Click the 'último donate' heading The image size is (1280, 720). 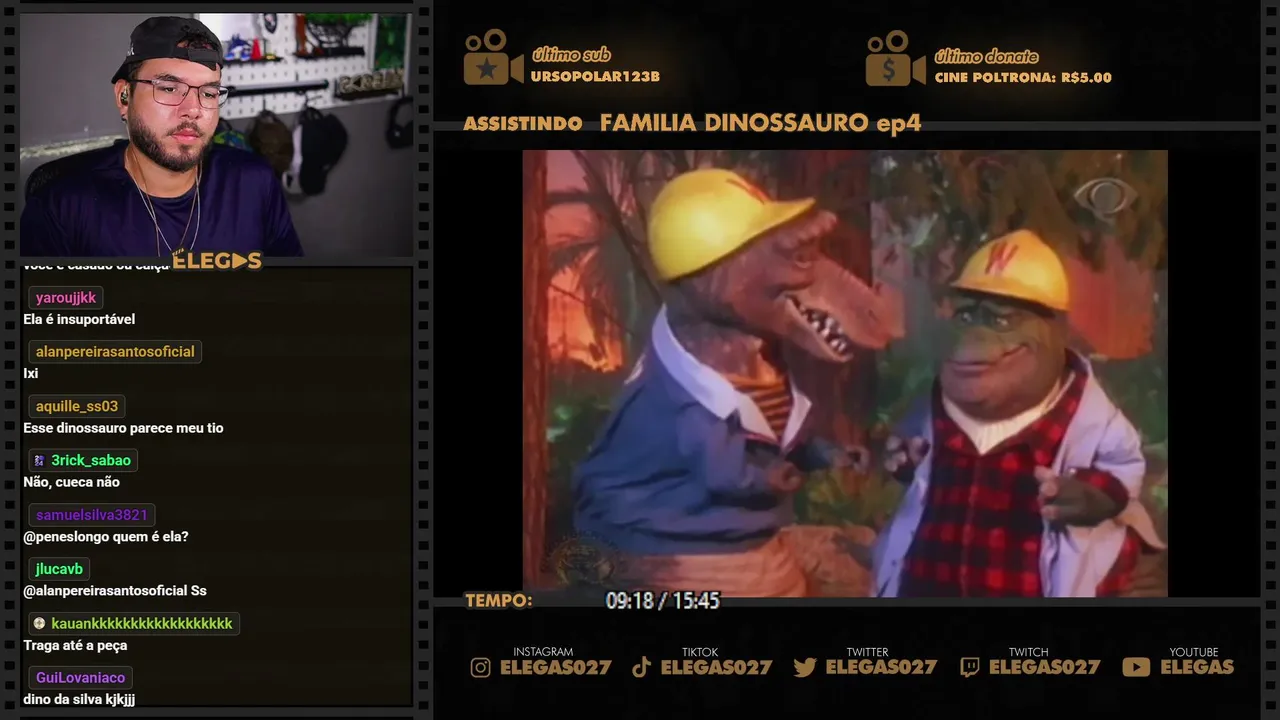[x=986, y=57]
